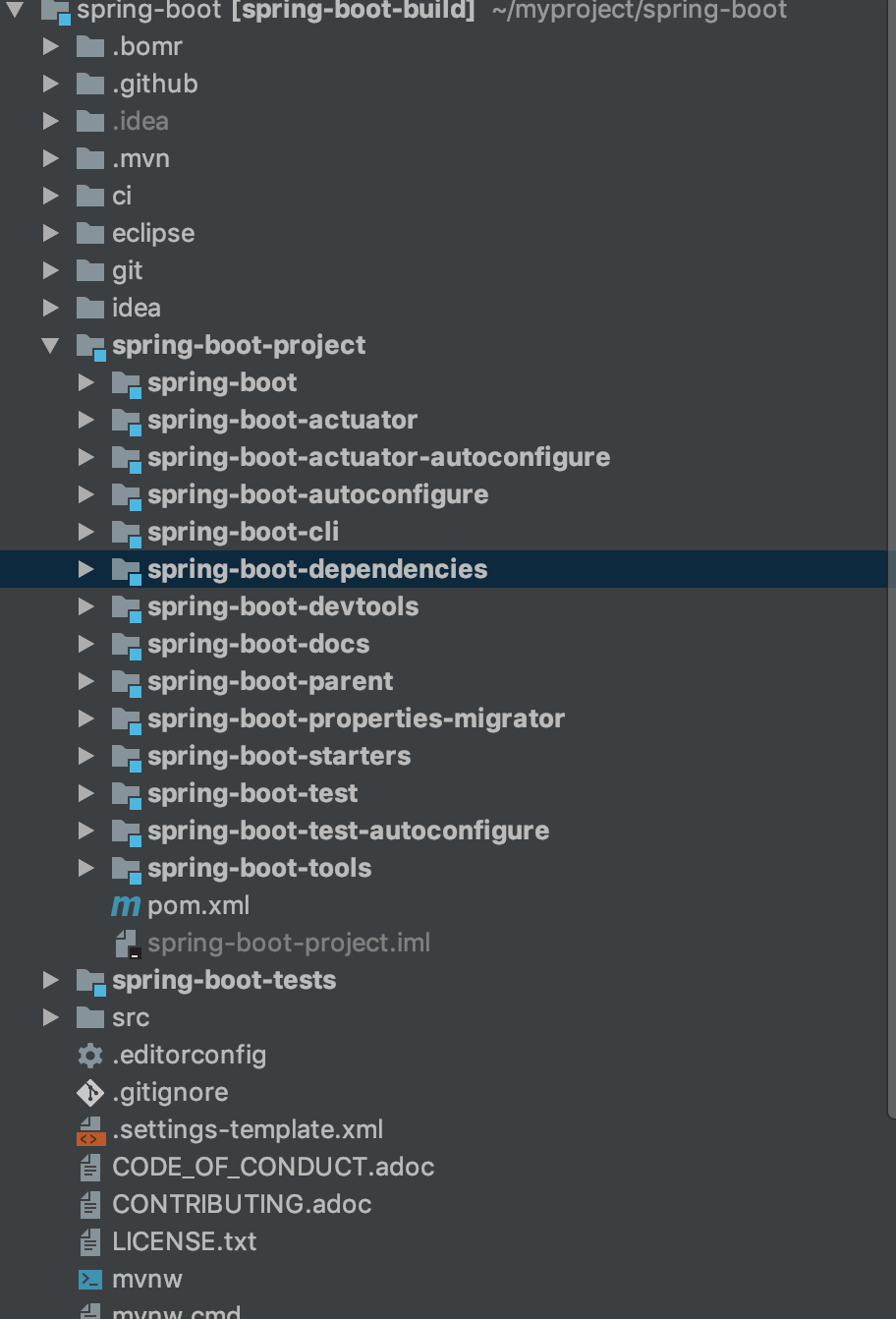The height and width of the screenshot is (1319, 896).
Task: Select spring-boot-actuator-autoconfigure module
Action: (378, 457)
